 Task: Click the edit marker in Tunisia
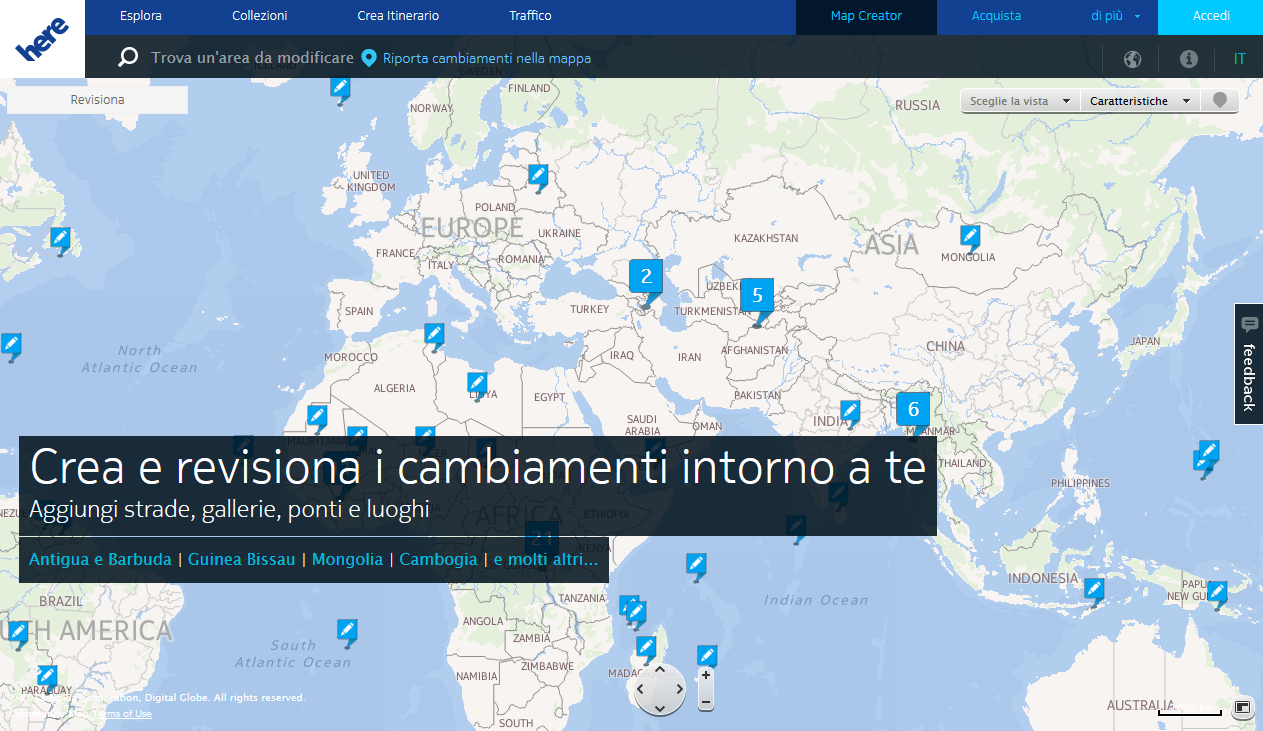pos(434,335)
